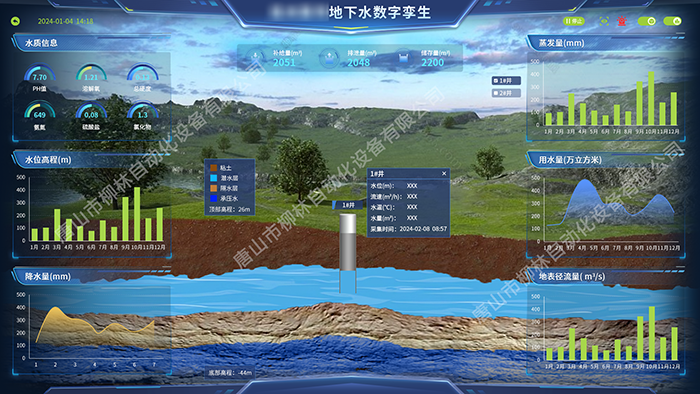Click the green 停止 pause button
The height and width of the screenshot is (394, 700).
click(x=574, y=21)
